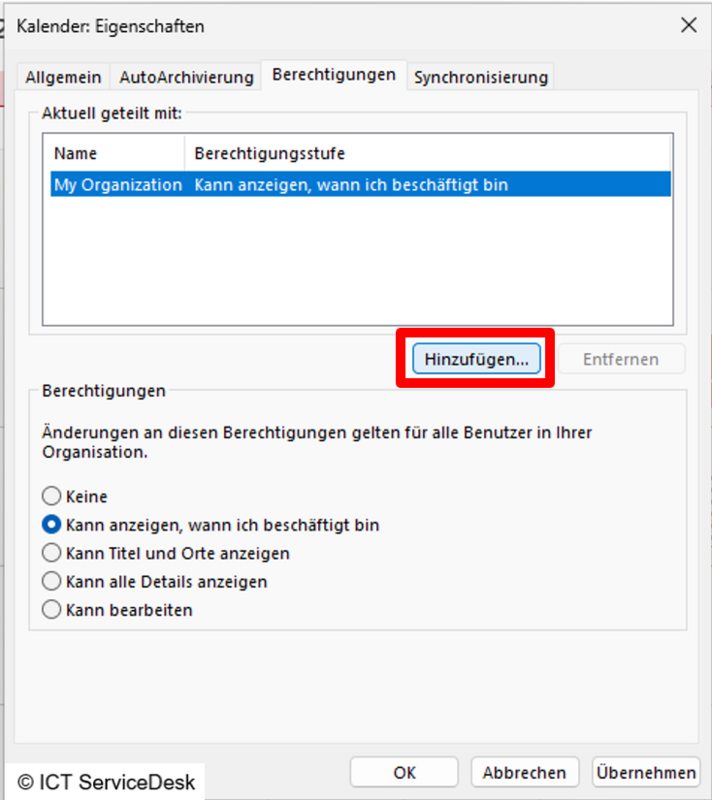
Task: Click the Berechtigungsstufe column header
Action: tap(270, 153)
